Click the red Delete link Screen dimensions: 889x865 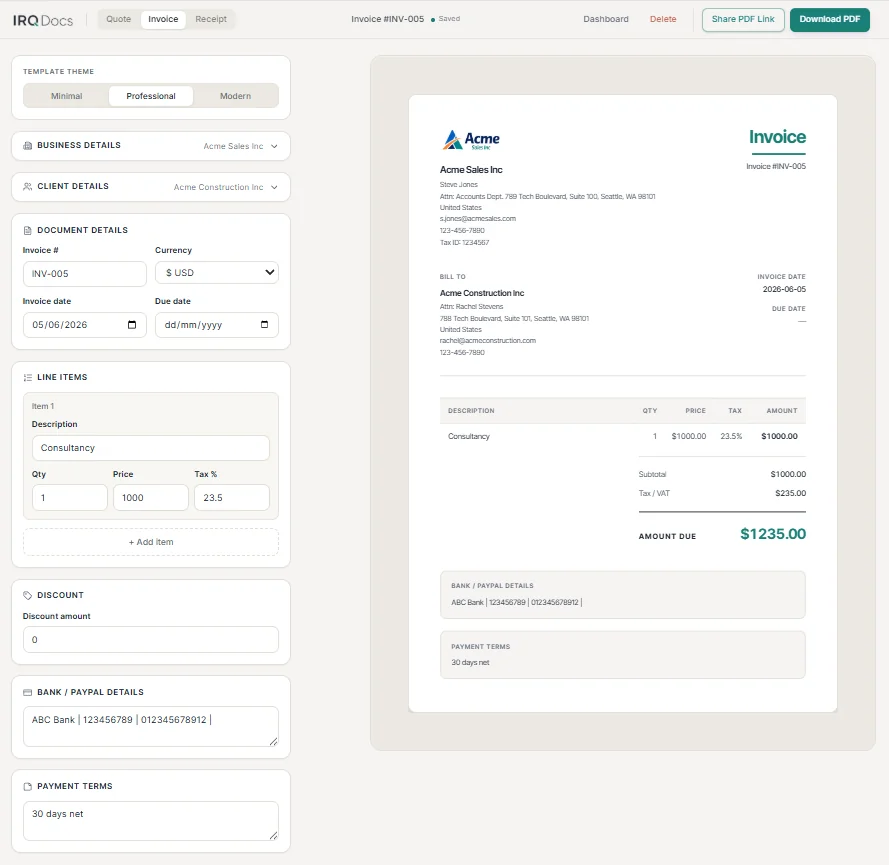663,19
